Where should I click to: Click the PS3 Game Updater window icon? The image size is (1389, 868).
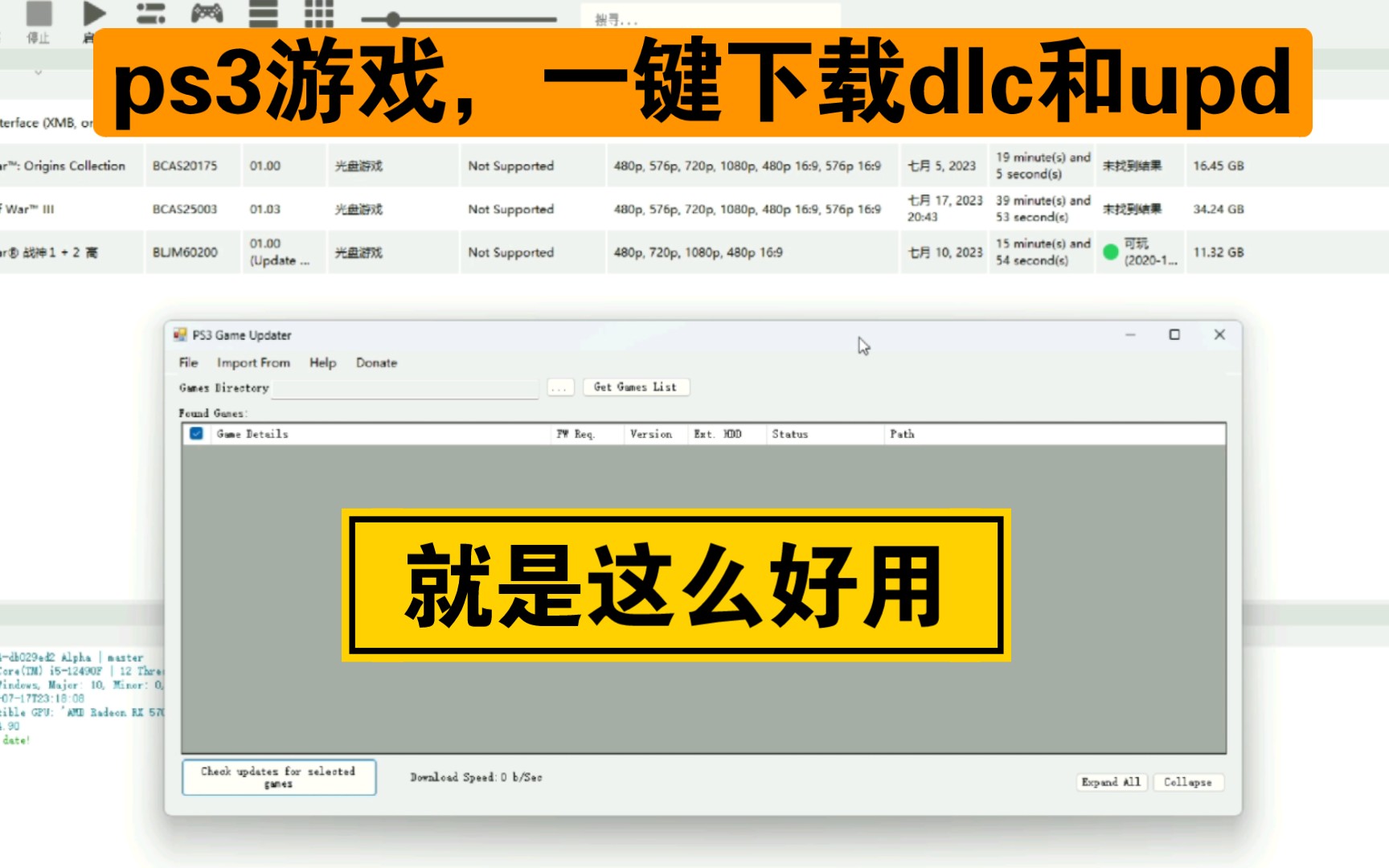[180, 335]
